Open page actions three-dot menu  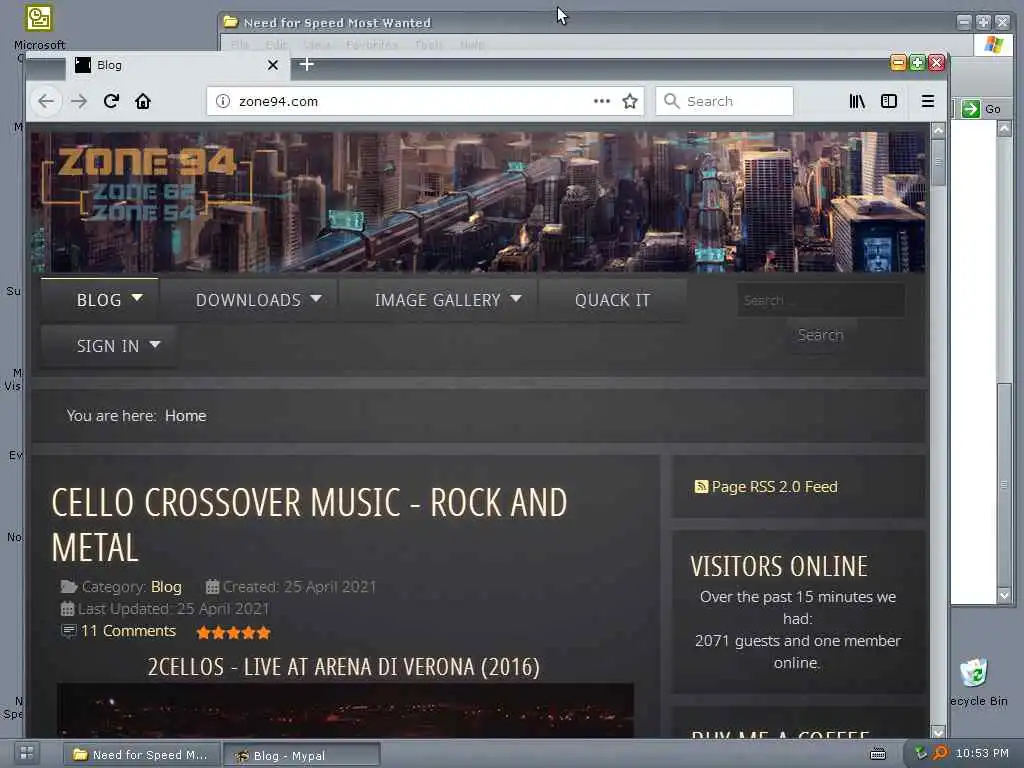601,101
